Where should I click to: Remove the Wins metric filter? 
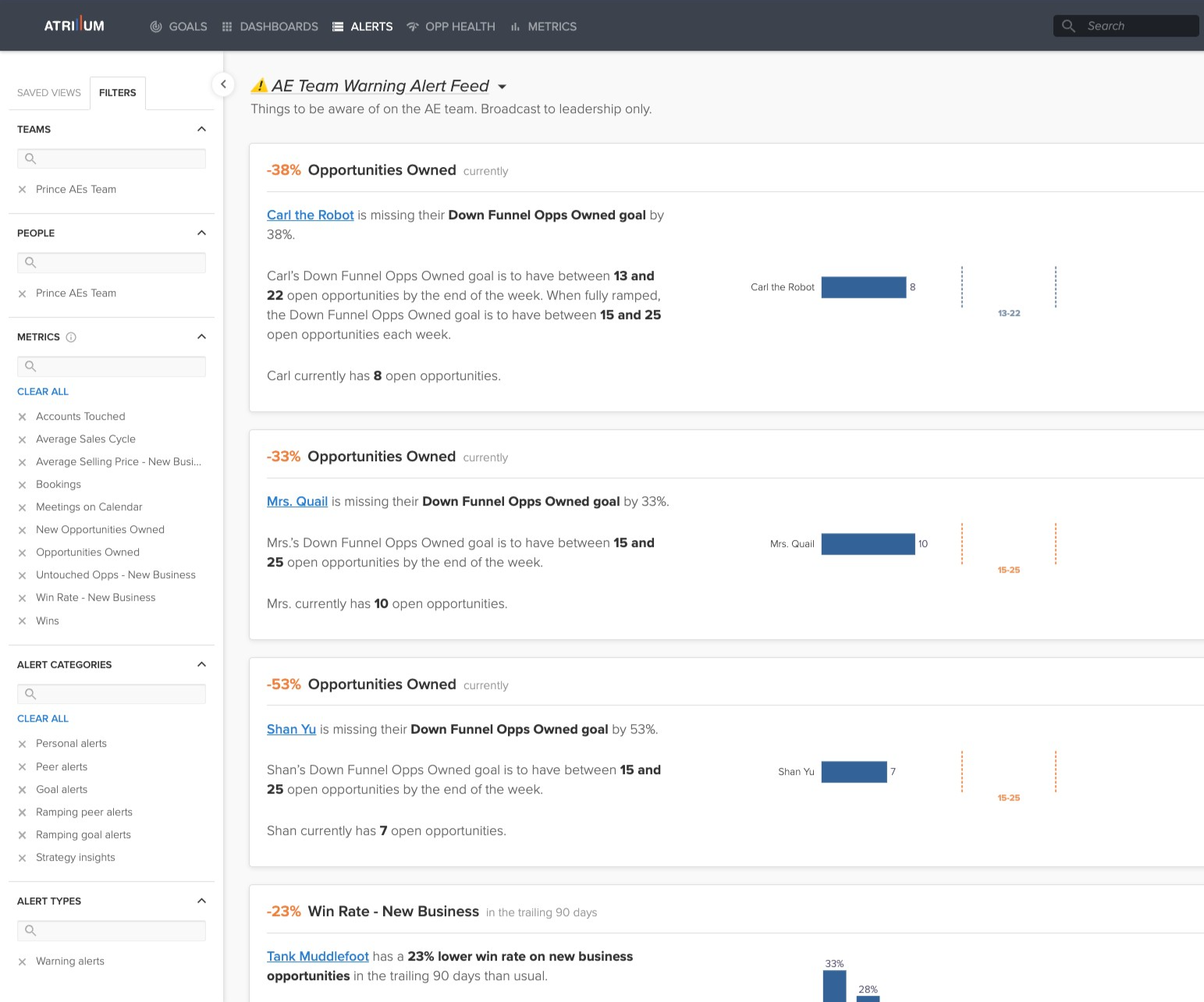[22, 621]
